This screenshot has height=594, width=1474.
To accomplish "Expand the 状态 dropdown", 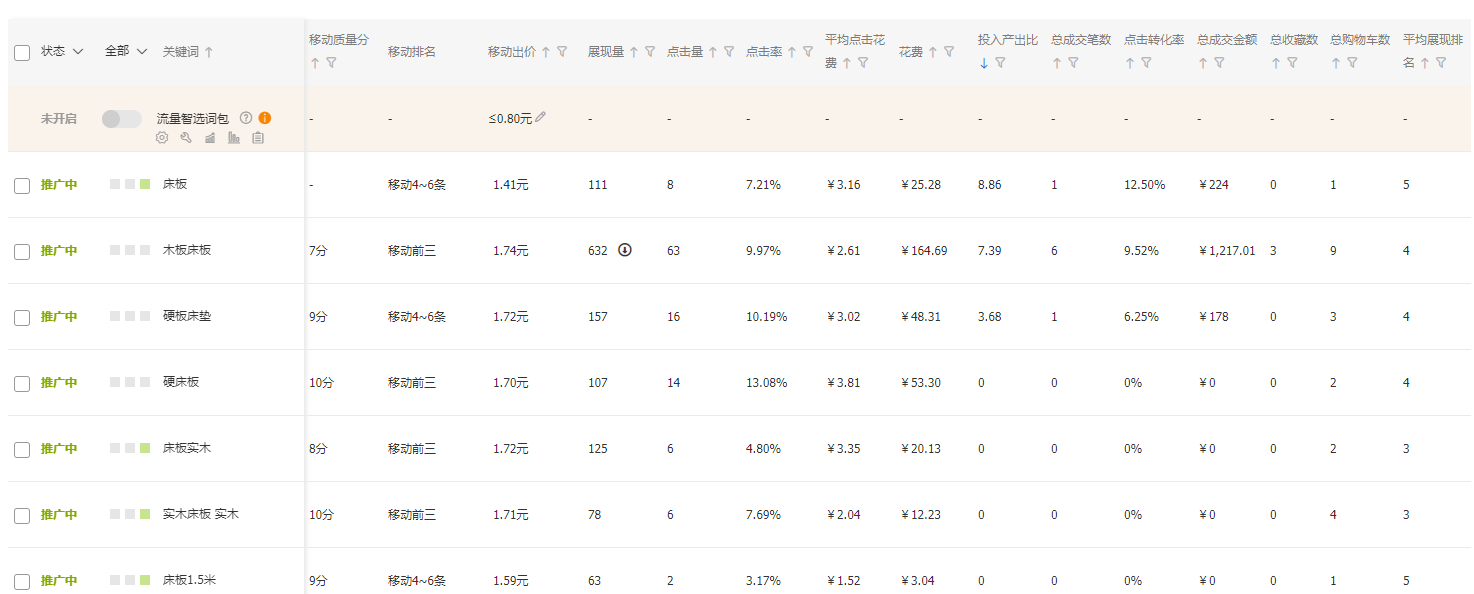I will (x=62, y=51).
